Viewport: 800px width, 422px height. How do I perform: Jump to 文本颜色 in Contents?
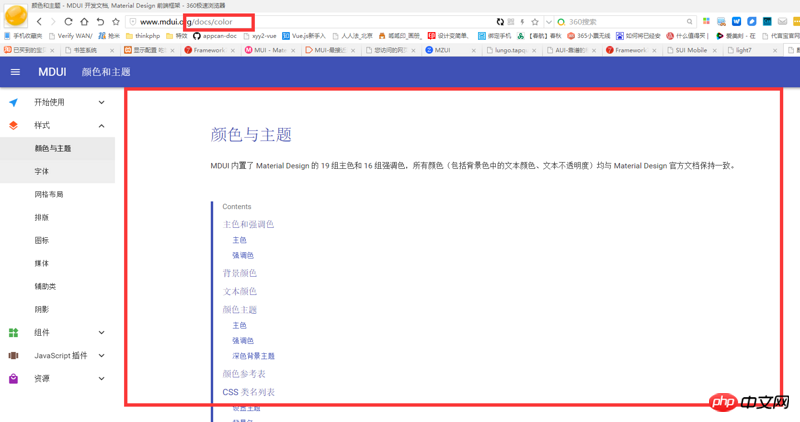[x=239, y=291]
